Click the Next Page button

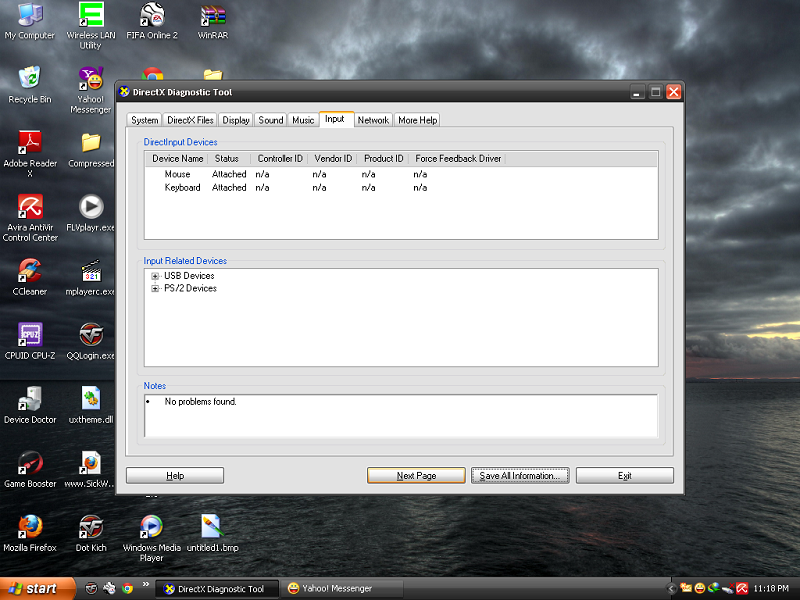pos(416,476)
